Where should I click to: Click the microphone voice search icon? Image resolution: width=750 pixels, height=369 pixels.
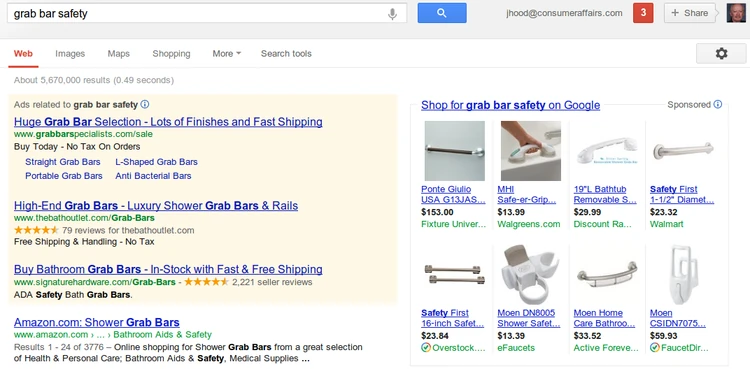click(392, 14)
